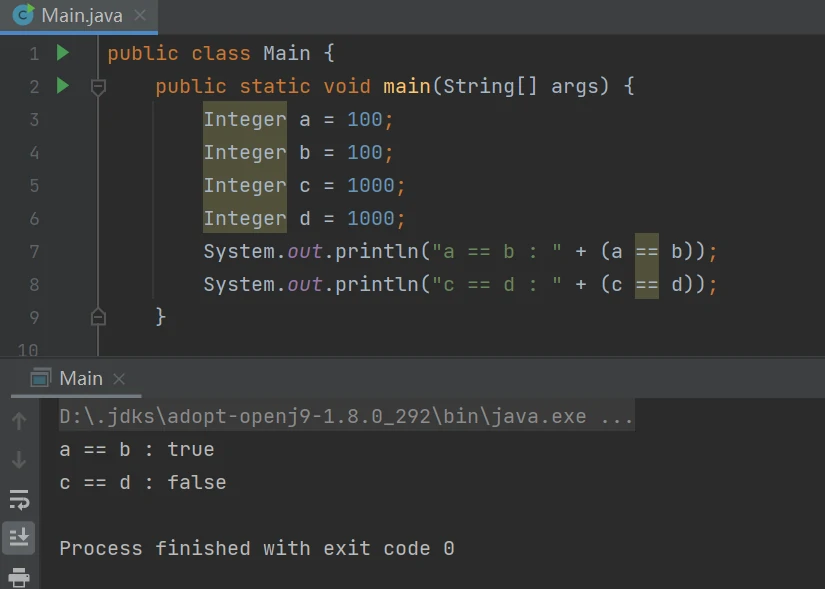
Task: Click the run configuration icon on Main tab
Action: point(41,378)
